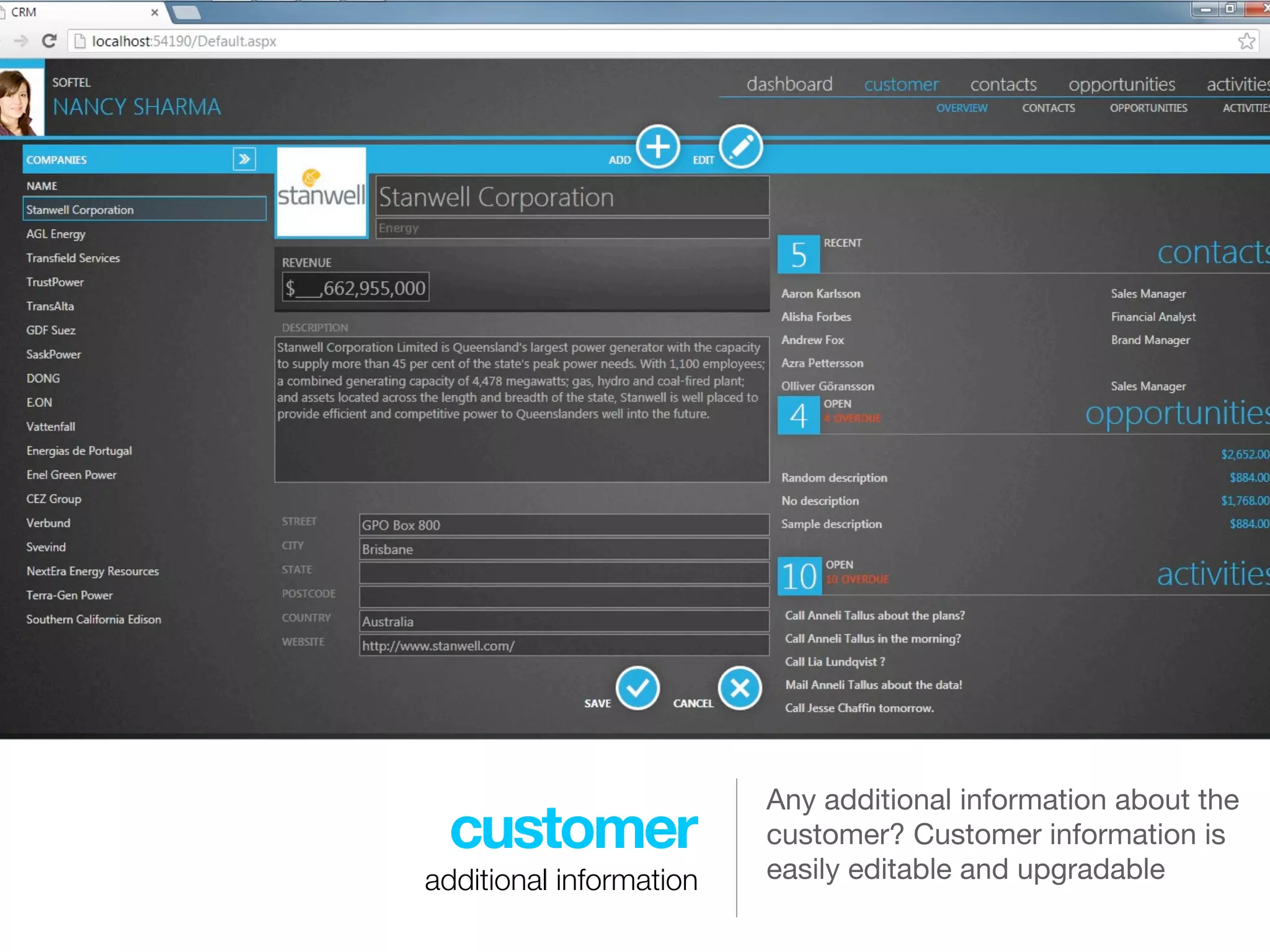
Task: Open the customer tab
Action: [902, 84]
